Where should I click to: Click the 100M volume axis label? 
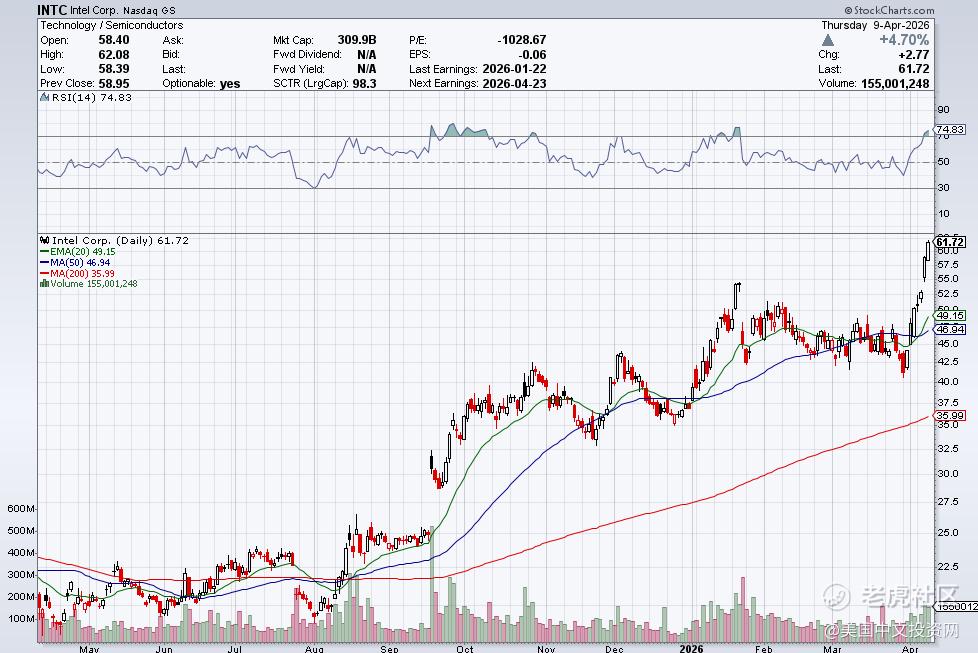(x=21, y=618)
